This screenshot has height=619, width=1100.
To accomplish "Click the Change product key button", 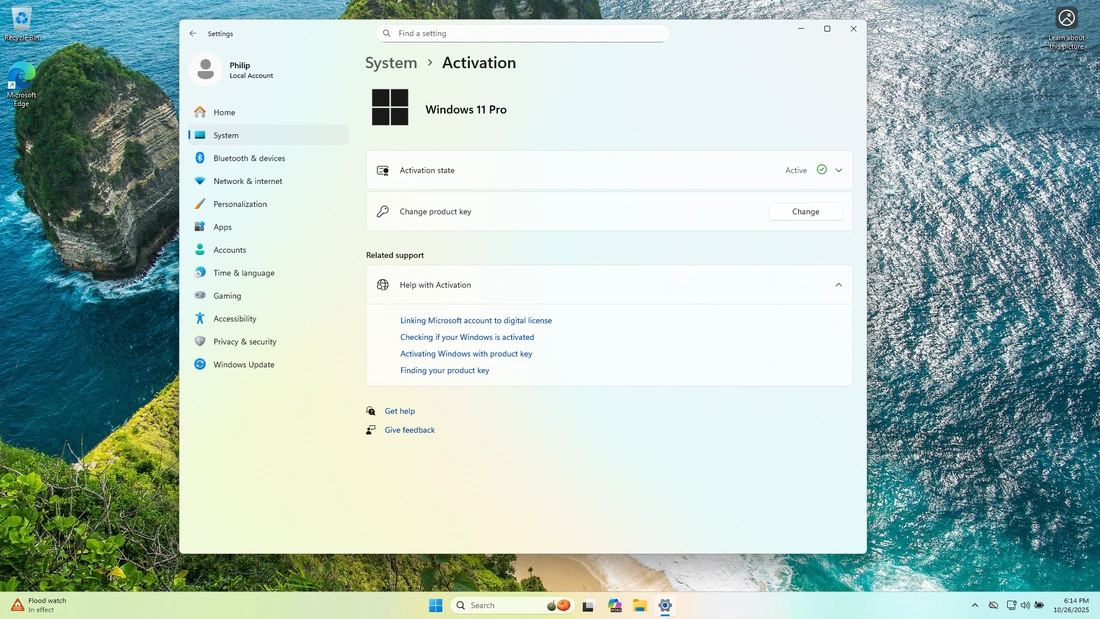I will (x=805, y=212).
